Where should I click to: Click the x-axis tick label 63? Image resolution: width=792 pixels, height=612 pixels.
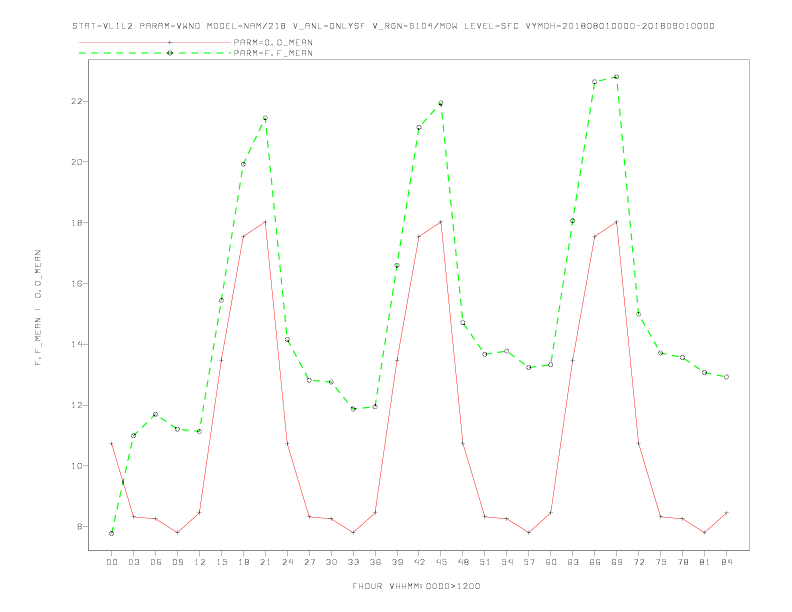573,562
